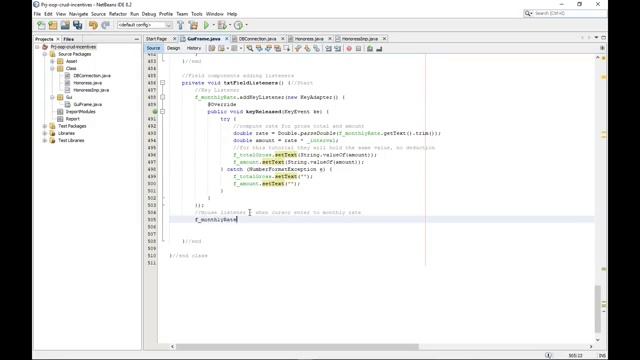This screenshot has height=360, width=640.
Task: Collapse the Source Packages tree node
Action: click(45, 54)
